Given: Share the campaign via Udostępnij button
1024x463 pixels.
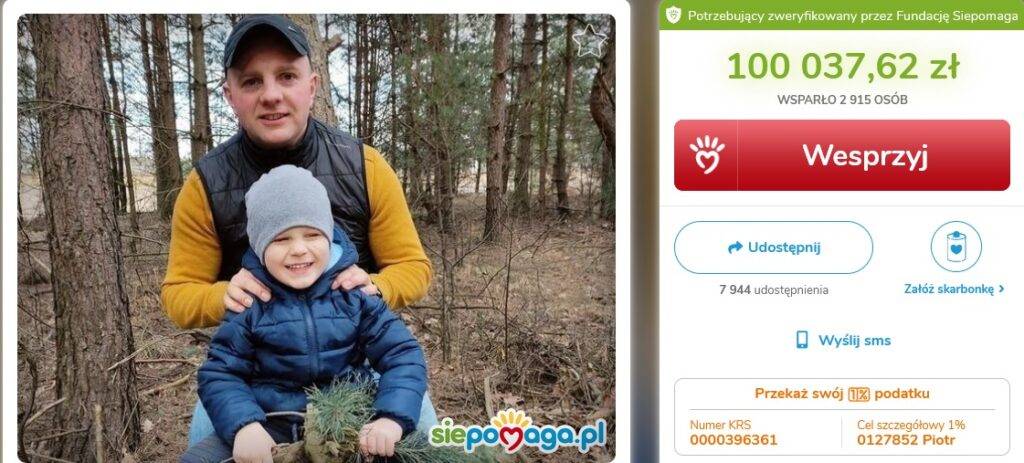Looking at the screenshot, I should pyautogui.click(x=773, y=247).
